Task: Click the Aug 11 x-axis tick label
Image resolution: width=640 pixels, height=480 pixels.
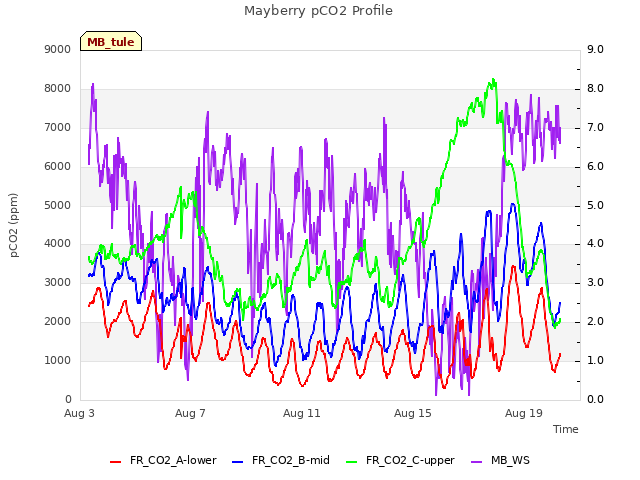Action: 302,413
